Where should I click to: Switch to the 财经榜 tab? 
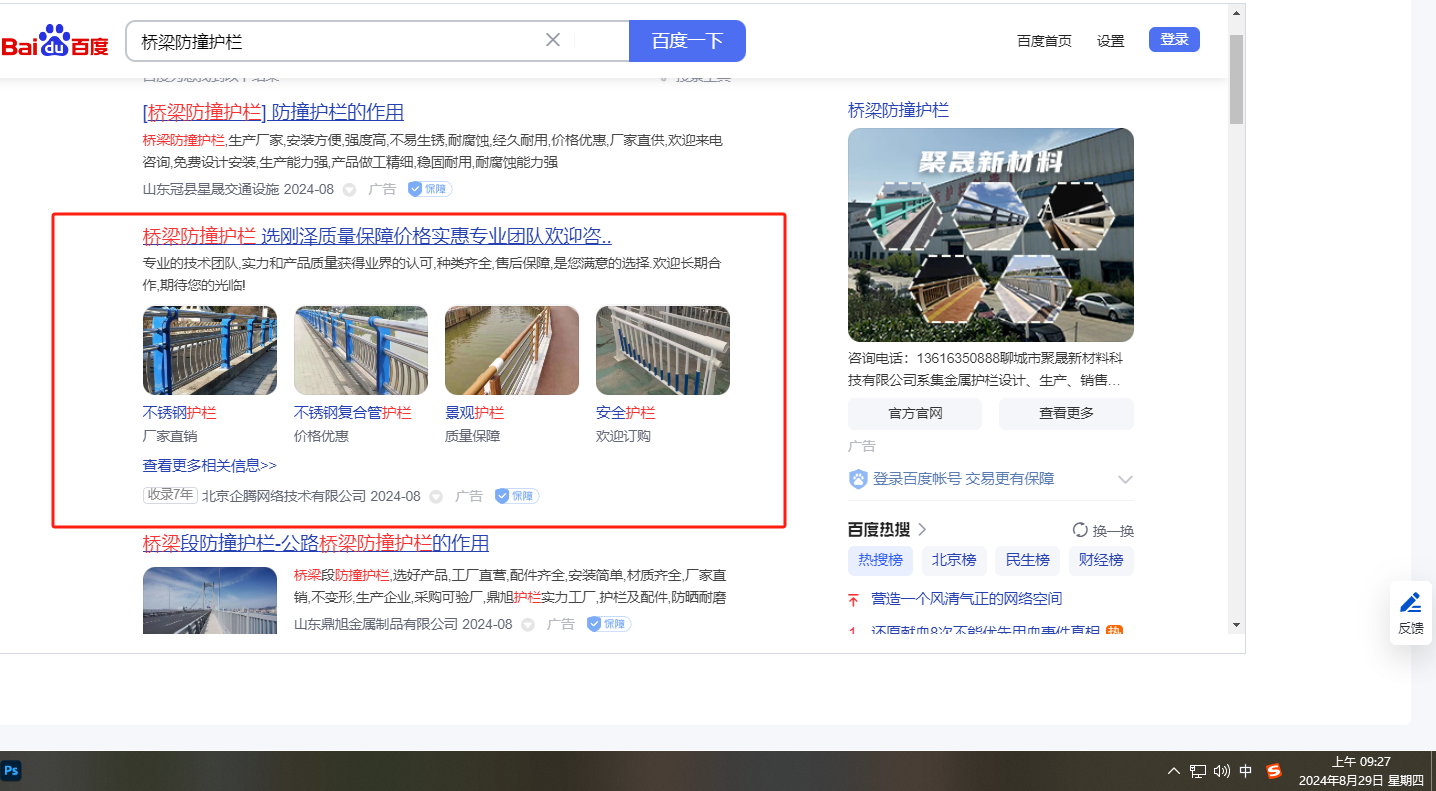pyautogui.click(x=1102, y=560)
